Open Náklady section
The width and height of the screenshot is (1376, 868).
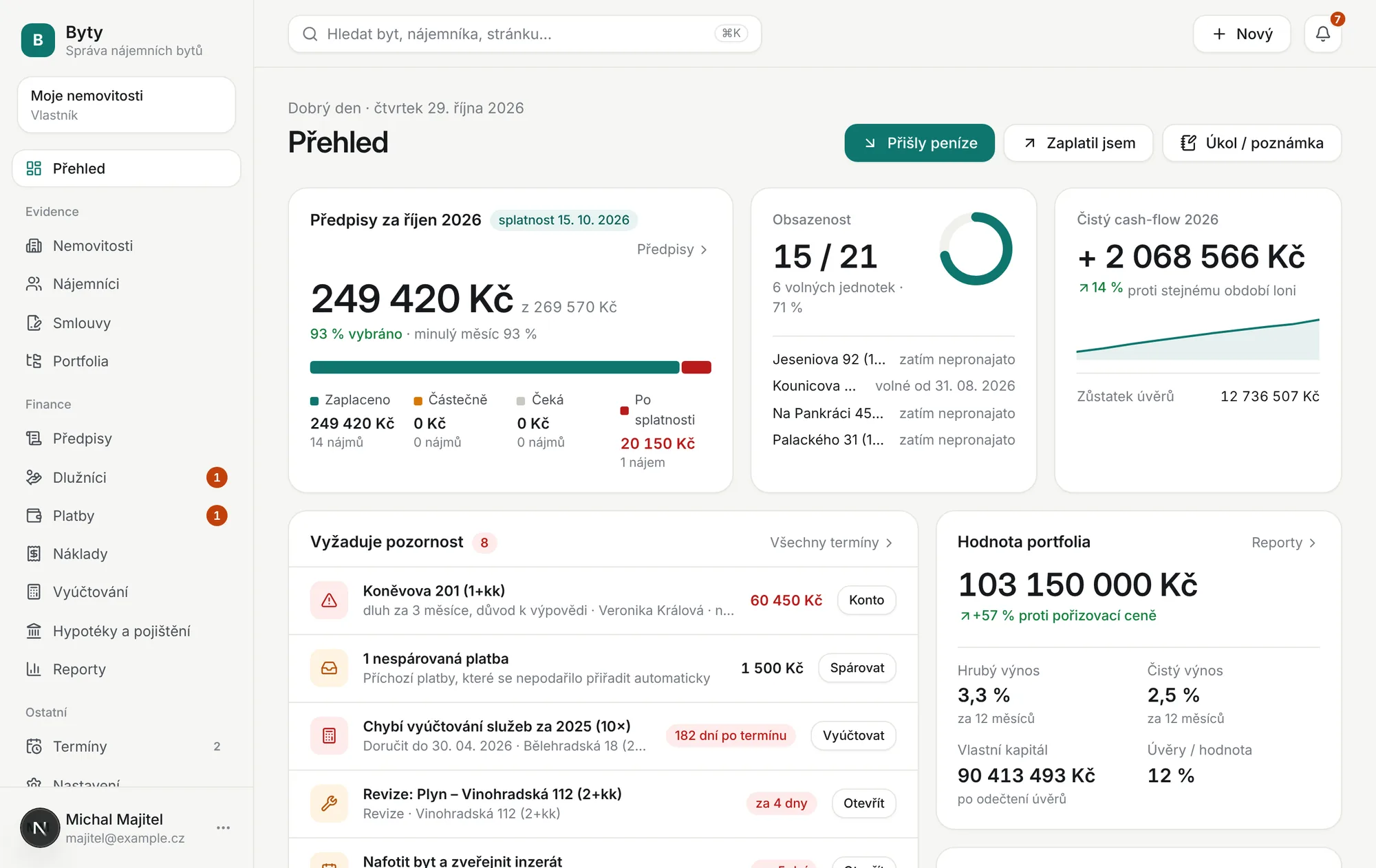[126, 554]
